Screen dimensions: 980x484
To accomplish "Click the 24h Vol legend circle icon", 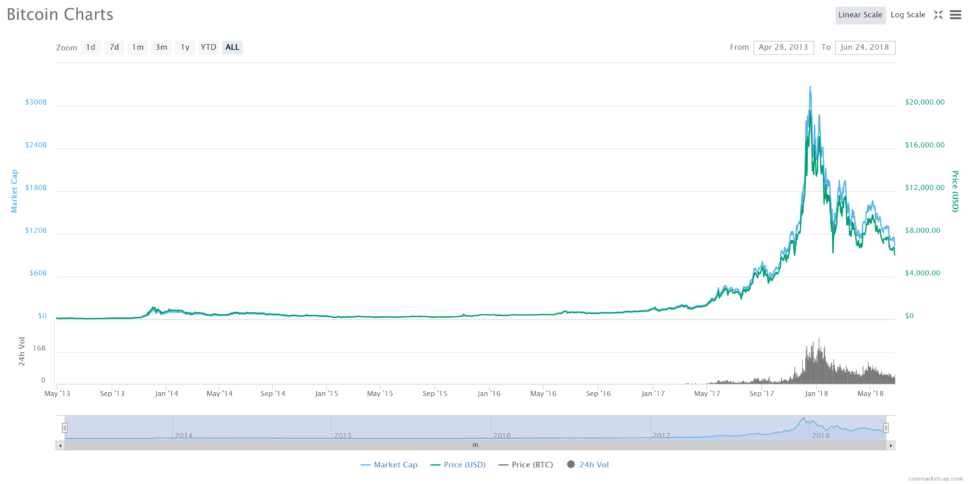I will [x=571, y=464].
